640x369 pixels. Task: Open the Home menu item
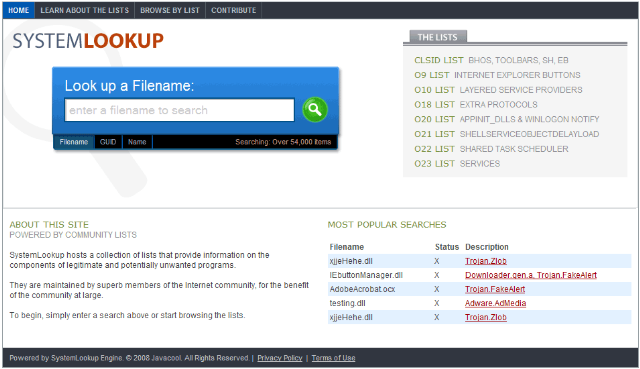coord(18,10)
